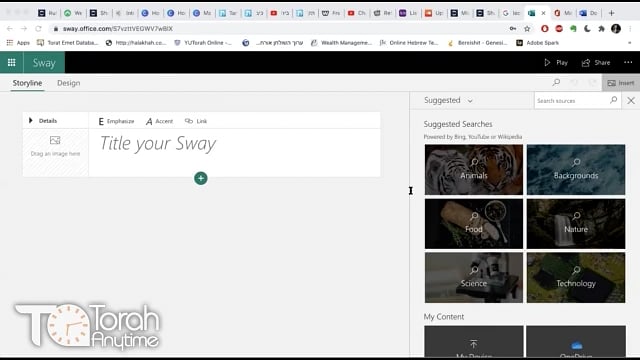Open the Online Hebrew bookmark
The height and width of the screenshot is (360, 640).
pyautogui.click(x=409, y=42)
